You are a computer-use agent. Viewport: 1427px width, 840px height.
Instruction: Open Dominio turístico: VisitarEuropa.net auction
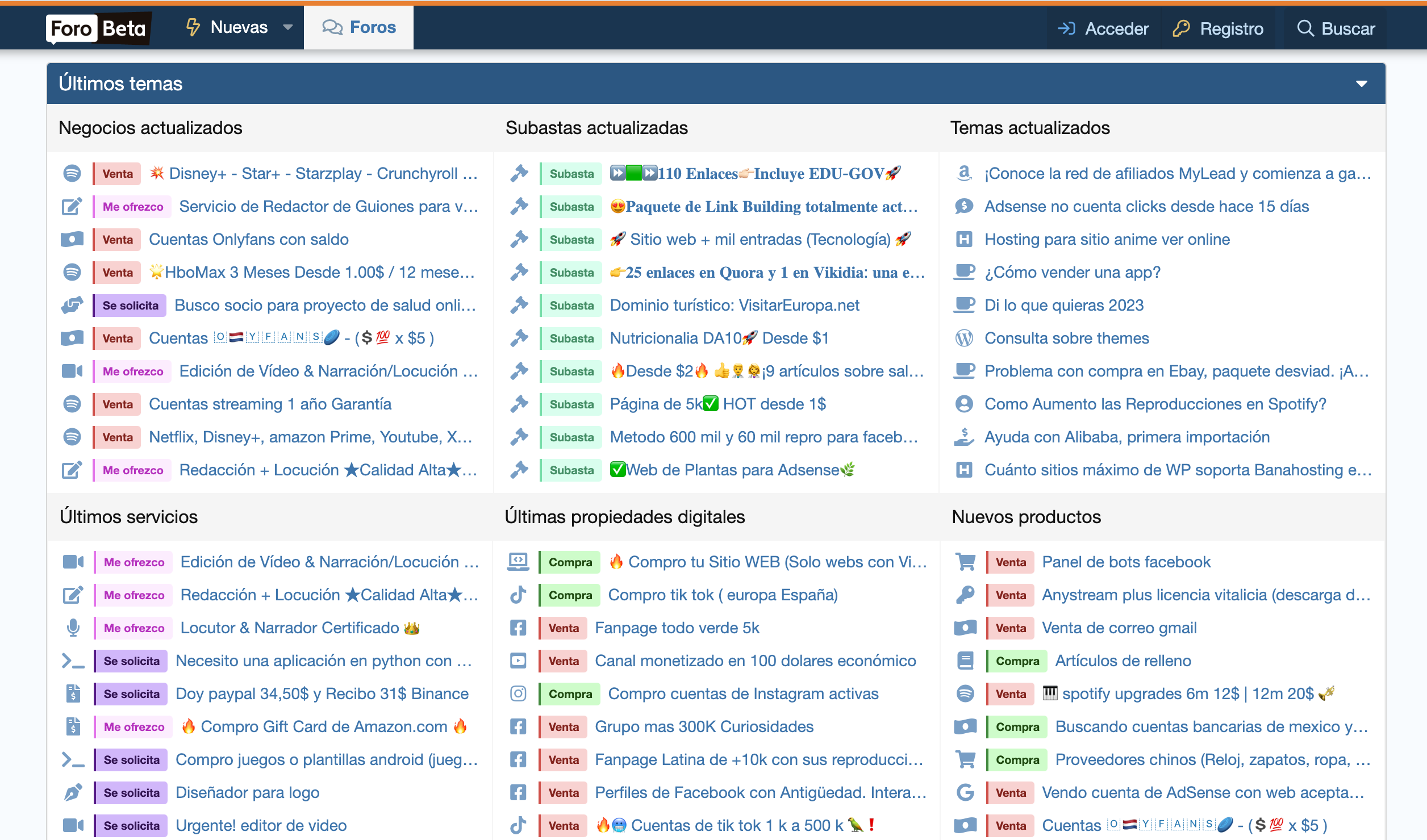tap(734, 305)
